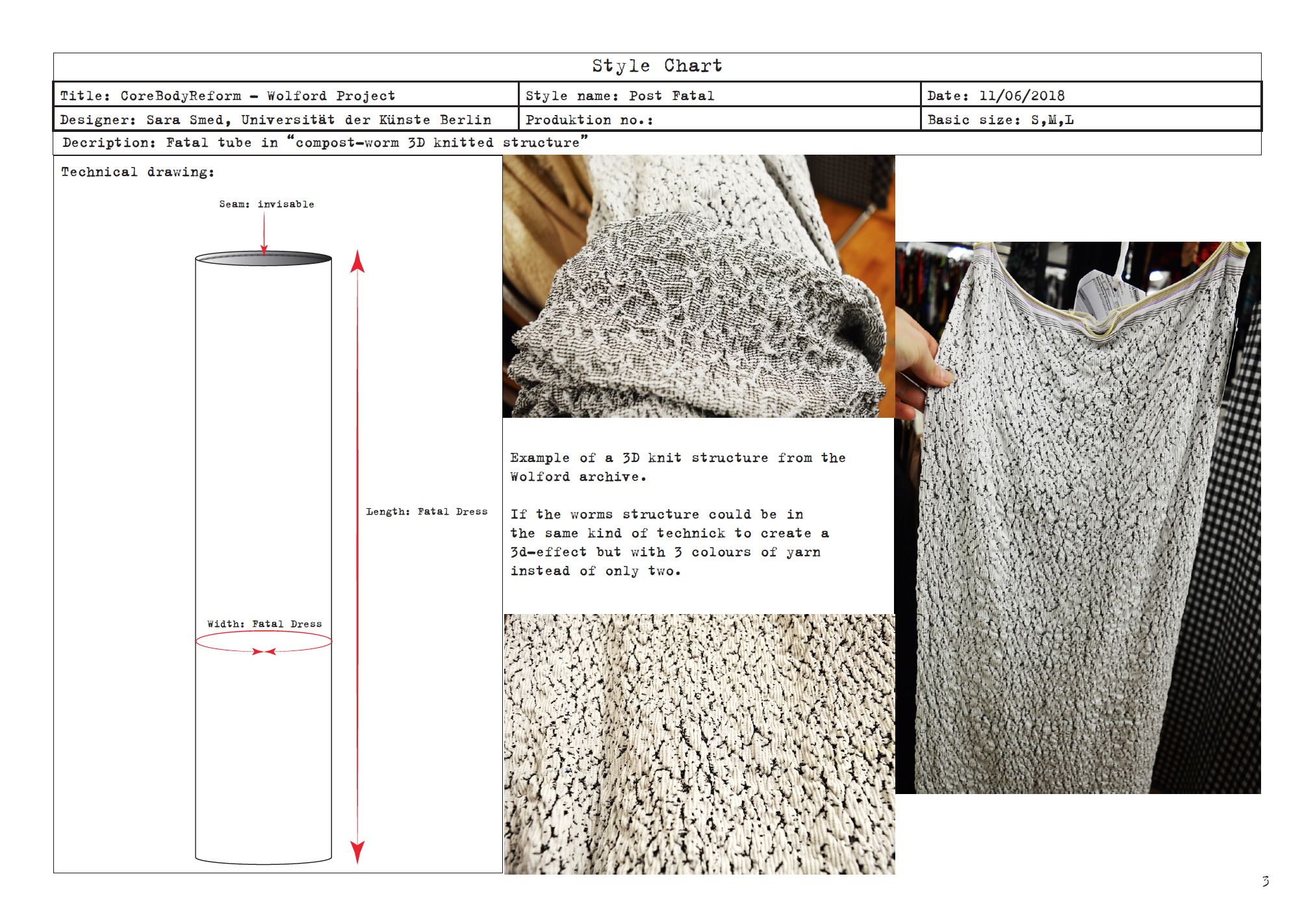Select 'Example of a 3D knit structure' paragraph

pyautogui.click(x=678, y=467)
